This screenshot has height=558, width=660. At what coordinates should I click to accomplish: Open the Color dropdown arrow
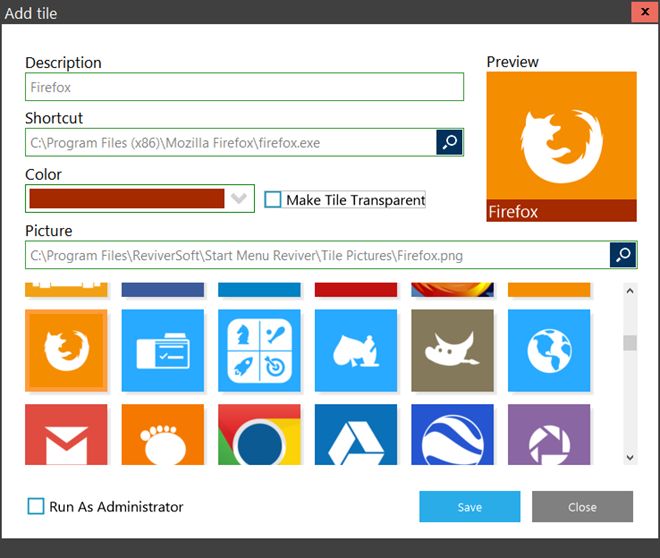tap(239, 198)
